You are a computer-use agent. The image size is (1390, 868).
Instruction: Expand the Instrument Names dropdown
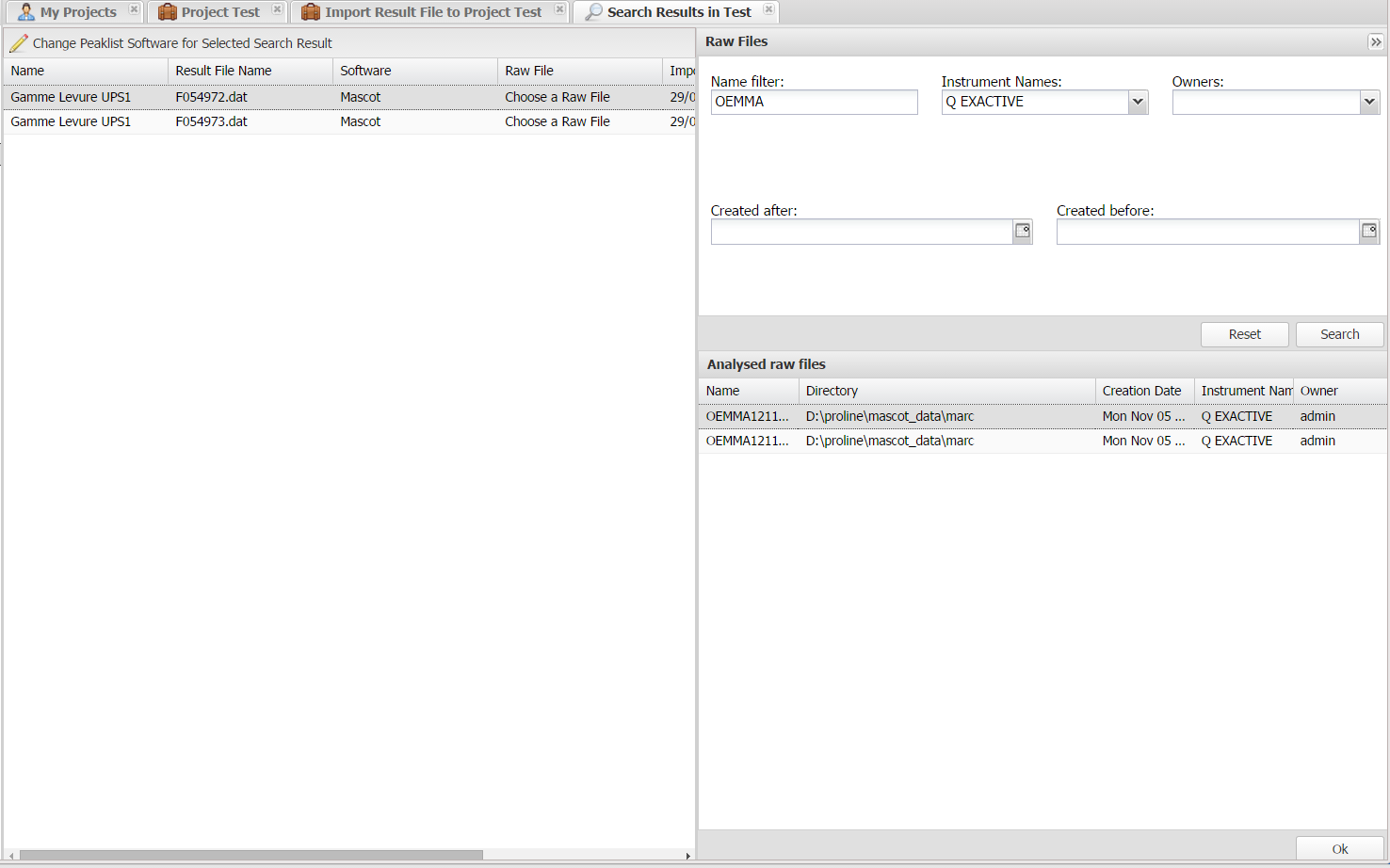1138,103
